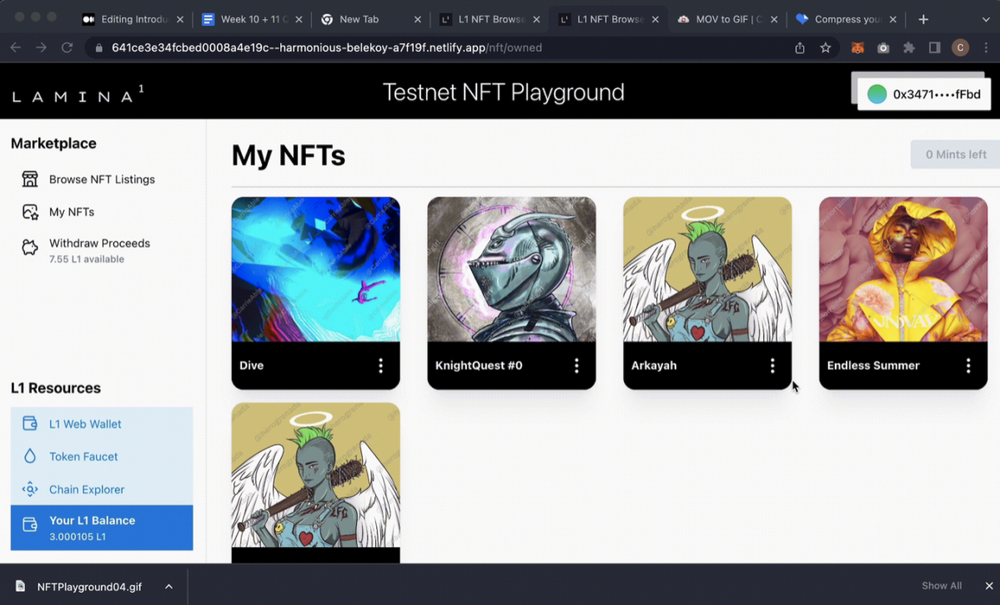The width and height of the screenshot is (1000, 605).
Task: Open Browse NFT Listings storefront icon
Action: pos(30,179)
